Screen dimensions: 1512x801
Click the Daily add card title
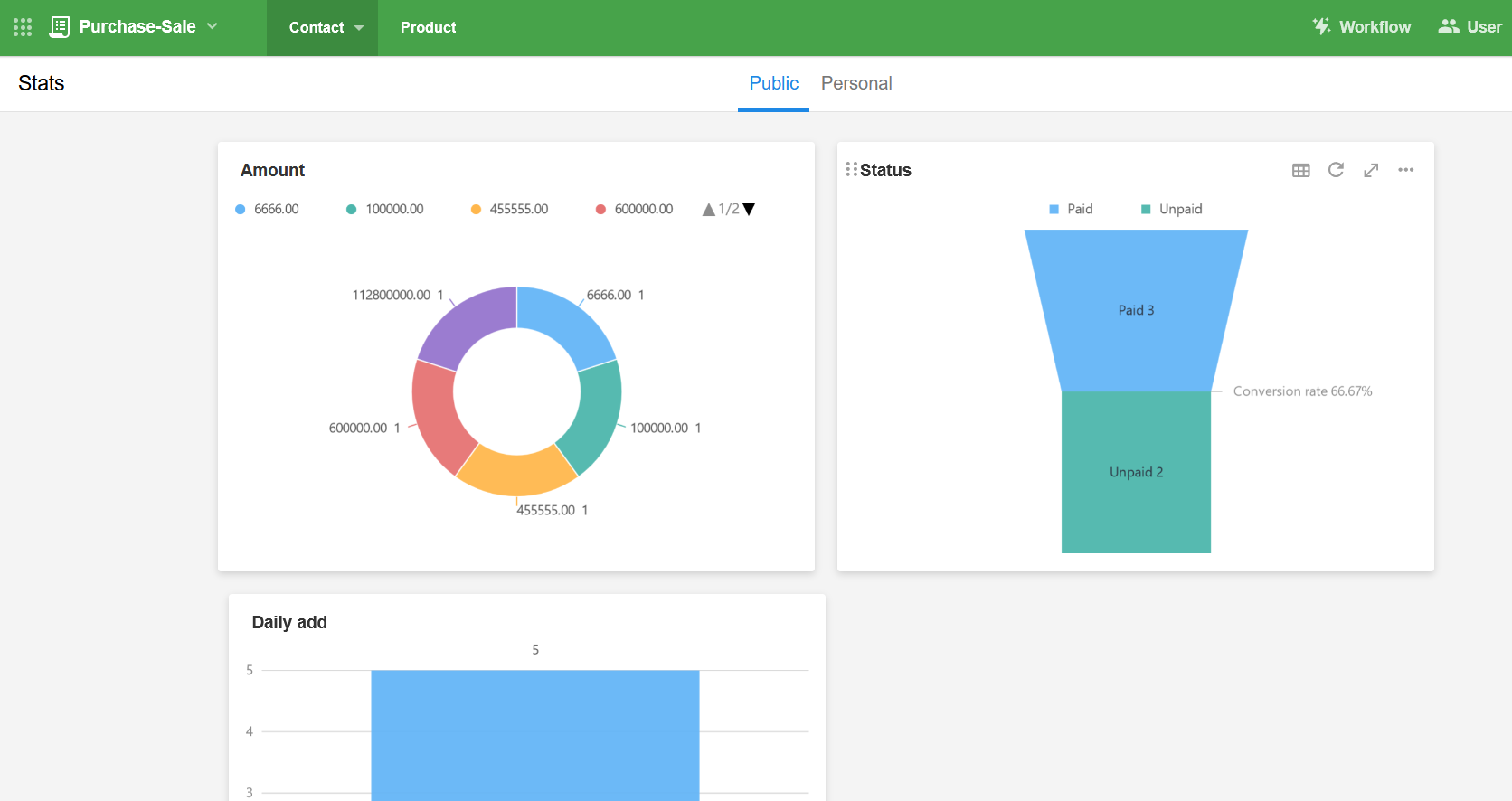point(289,622)
